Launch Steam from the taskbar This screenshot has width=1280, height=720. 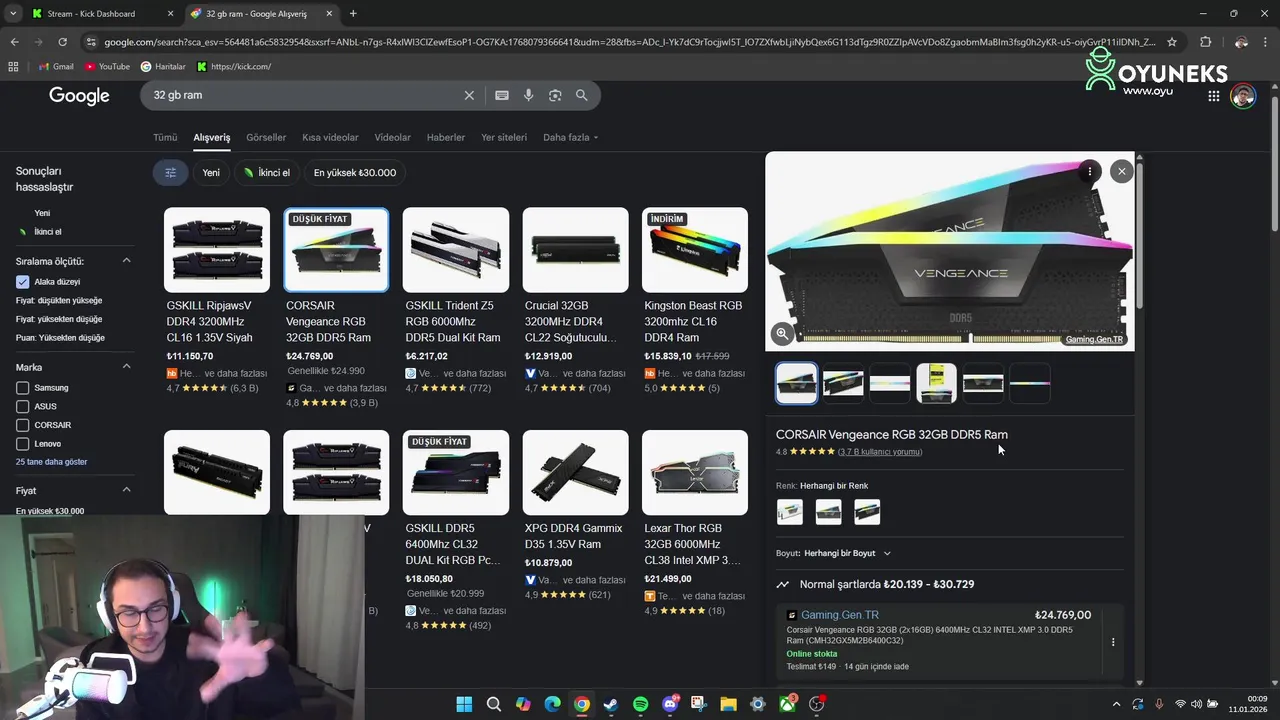[x=611, y=704]
